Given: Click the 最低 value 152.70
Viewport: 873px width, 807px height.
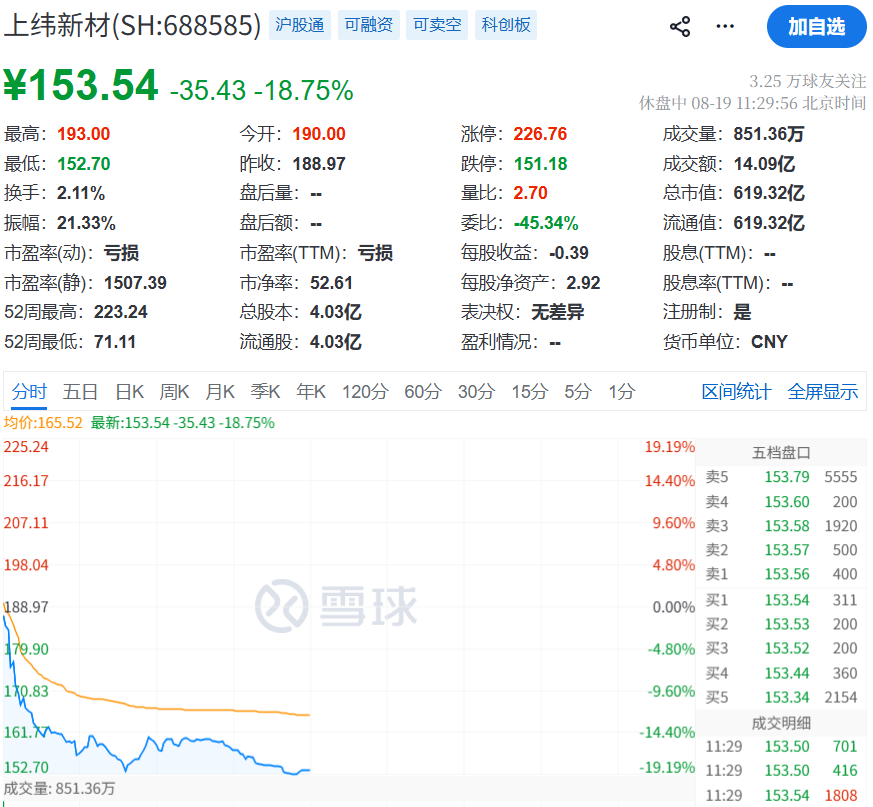Looking at the screenshot, I should 84,164.
